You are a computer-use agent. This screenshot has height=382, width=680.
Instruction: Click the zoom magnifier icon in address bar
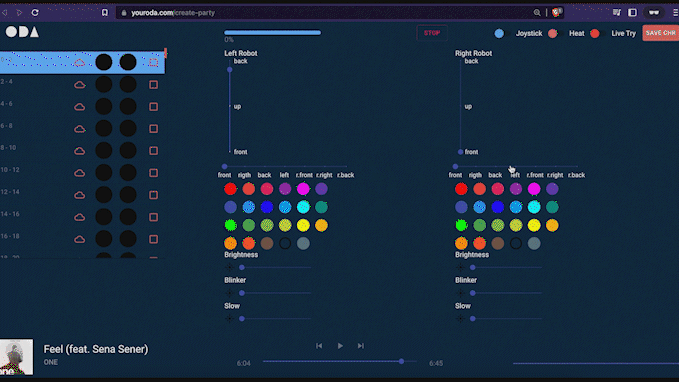coord(537,13)
